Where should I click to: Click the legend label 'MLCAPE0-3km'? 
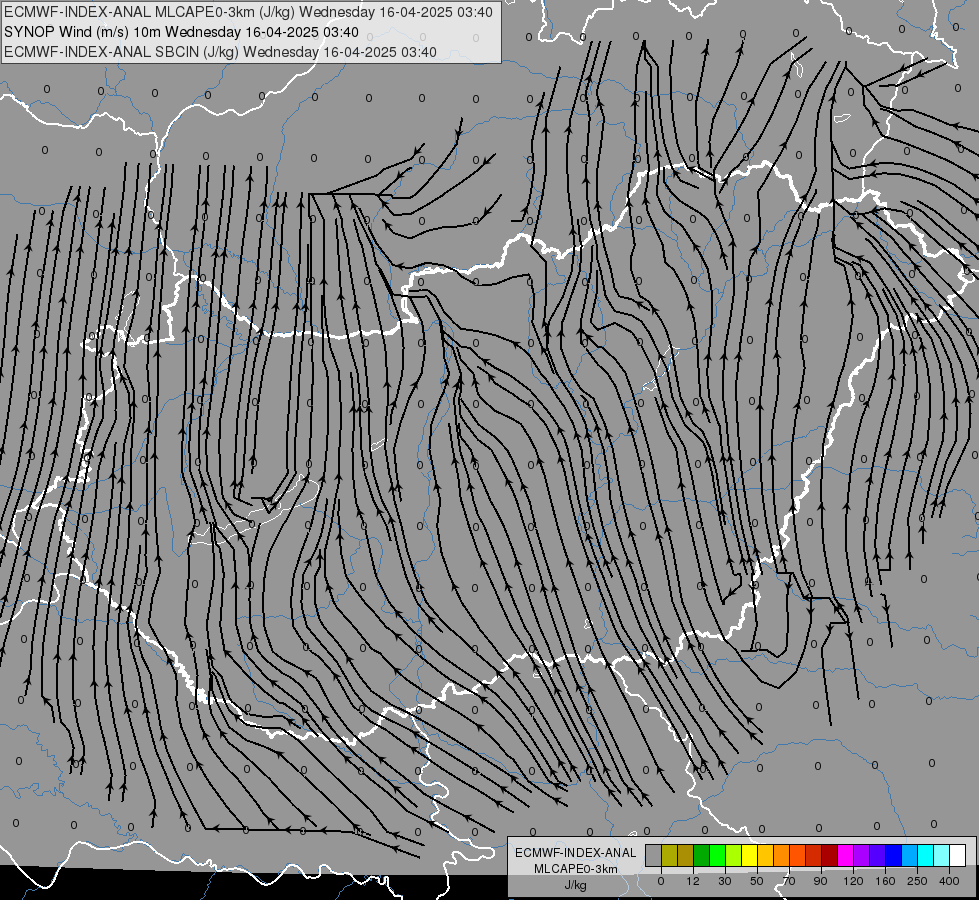point(576,869)
